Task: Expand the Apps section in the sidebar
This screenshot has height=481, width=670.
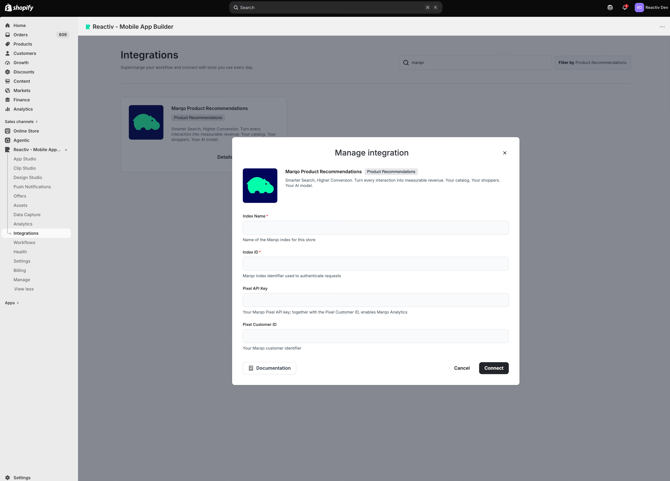Action: (x=12, y=303)
